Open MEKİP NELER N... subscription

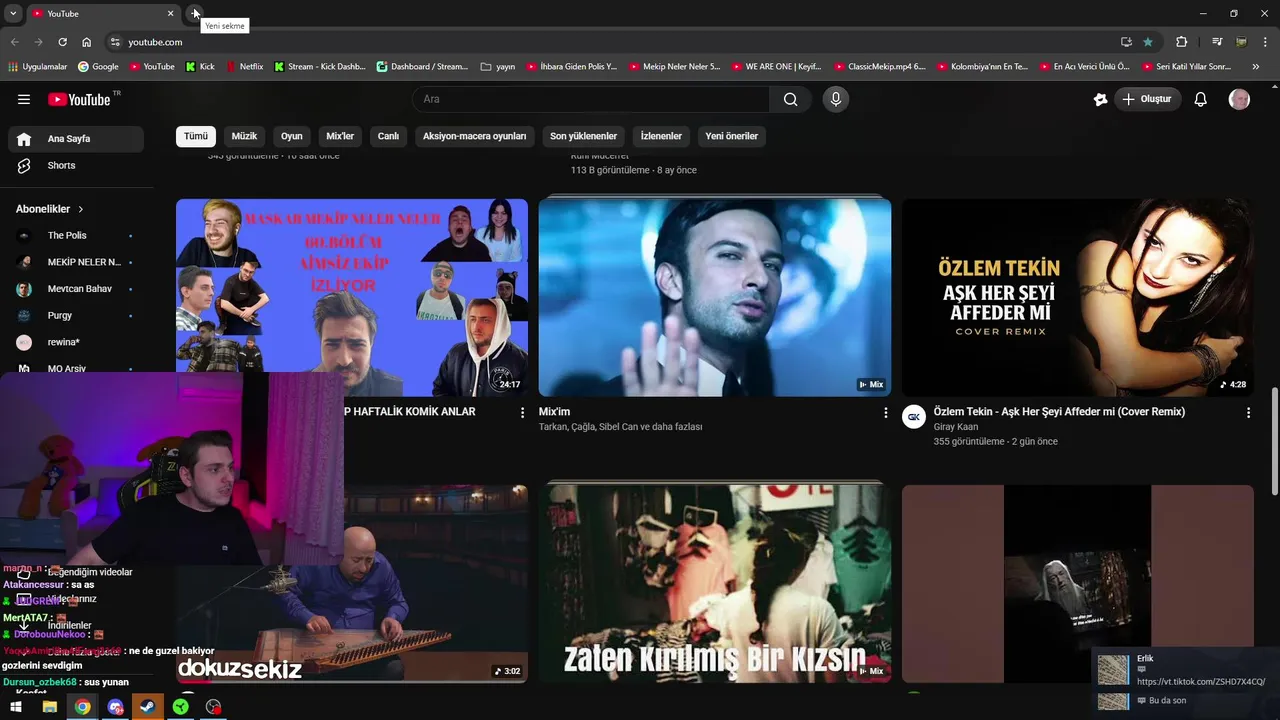click(76, 262)
